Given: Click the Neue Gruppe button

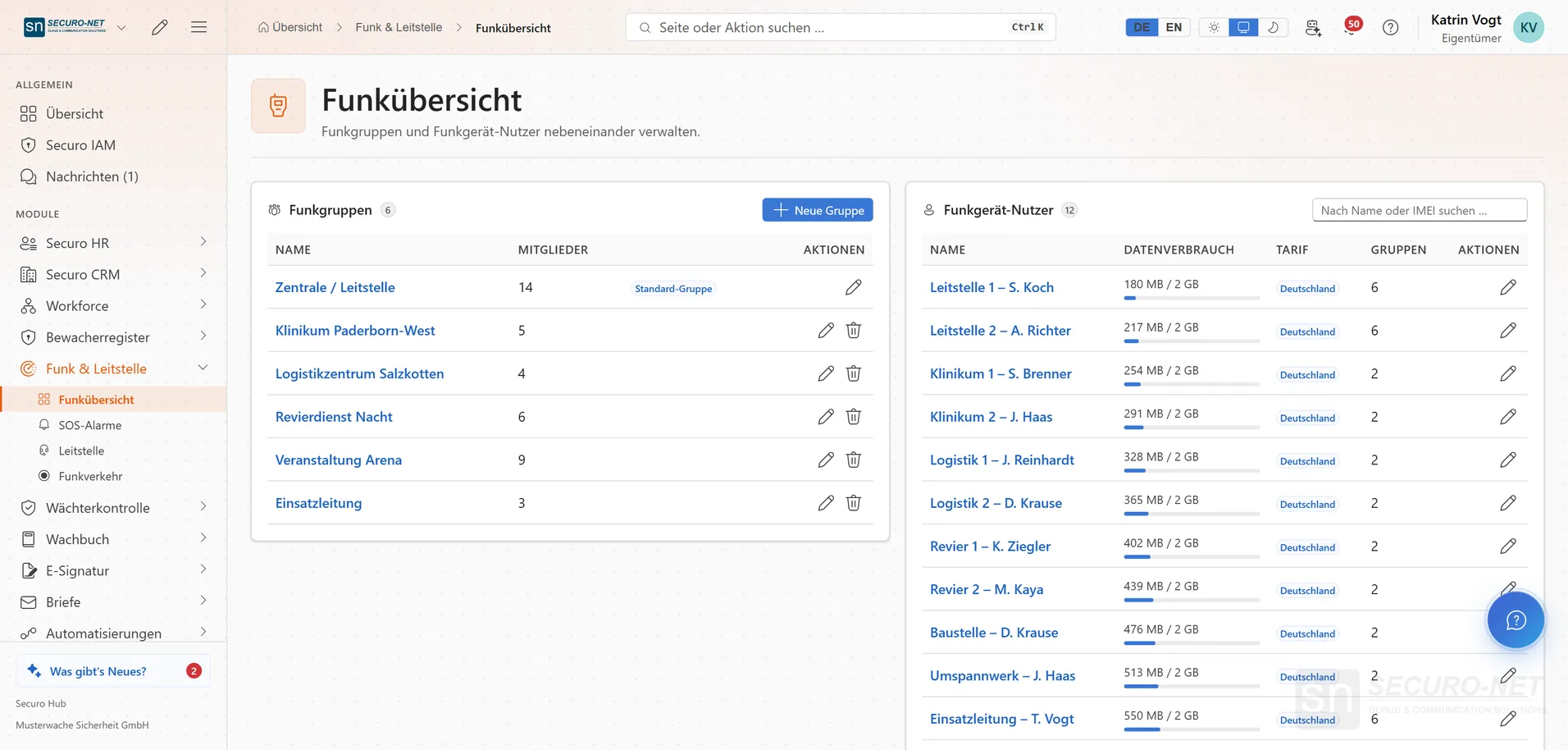Looking at the screenshot, I should point(818,210).
